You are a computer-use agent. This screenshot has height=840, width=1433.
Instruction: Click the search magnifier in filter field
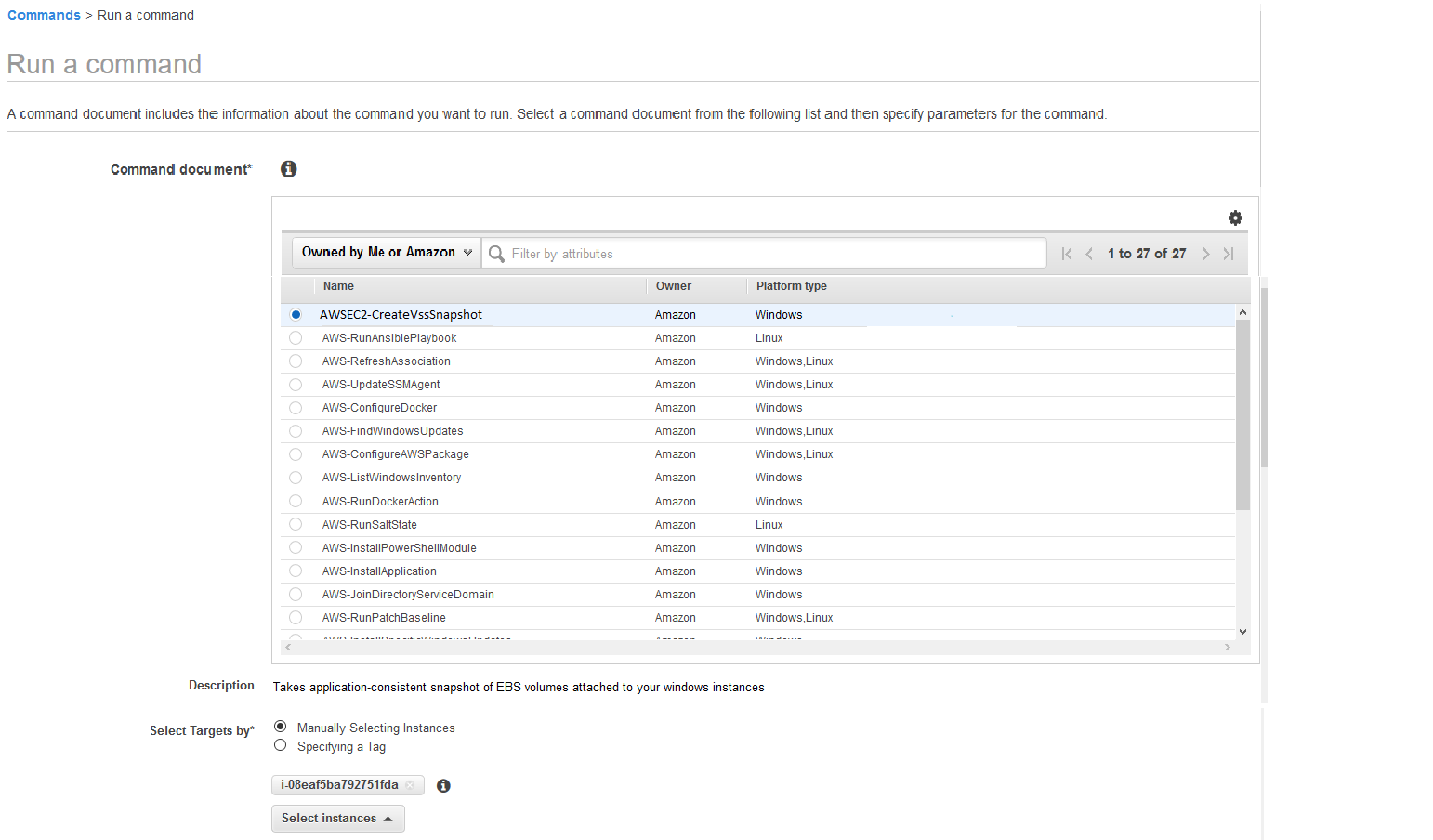point(497,253)
